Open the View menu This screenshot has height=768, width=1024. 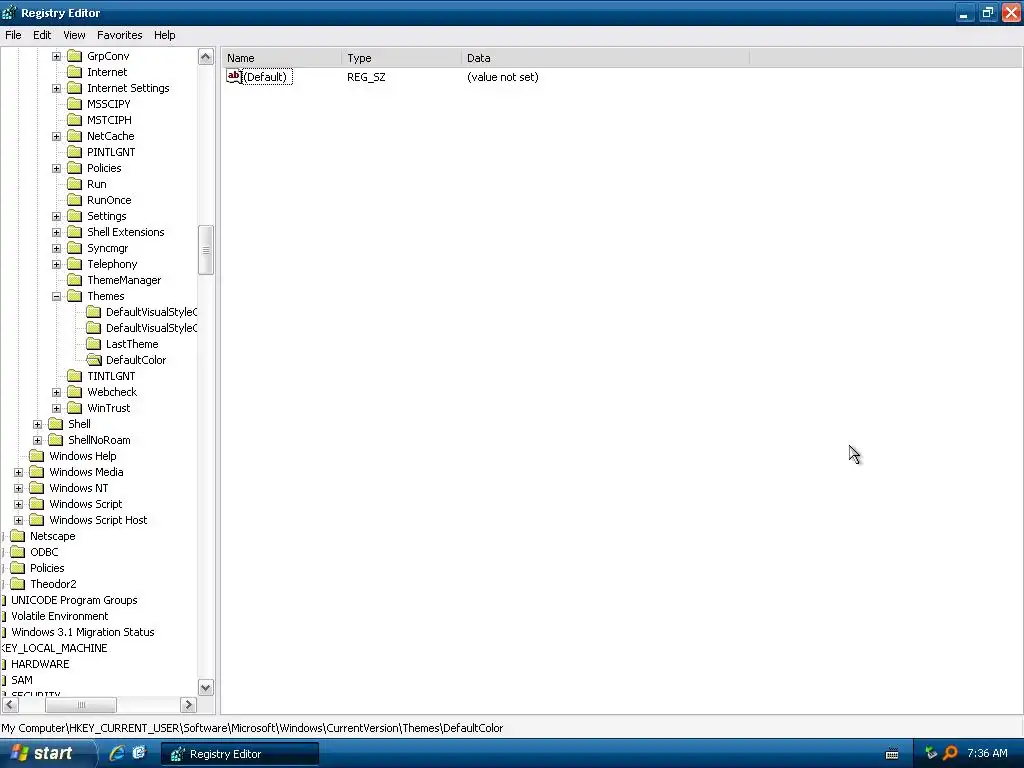74,35
